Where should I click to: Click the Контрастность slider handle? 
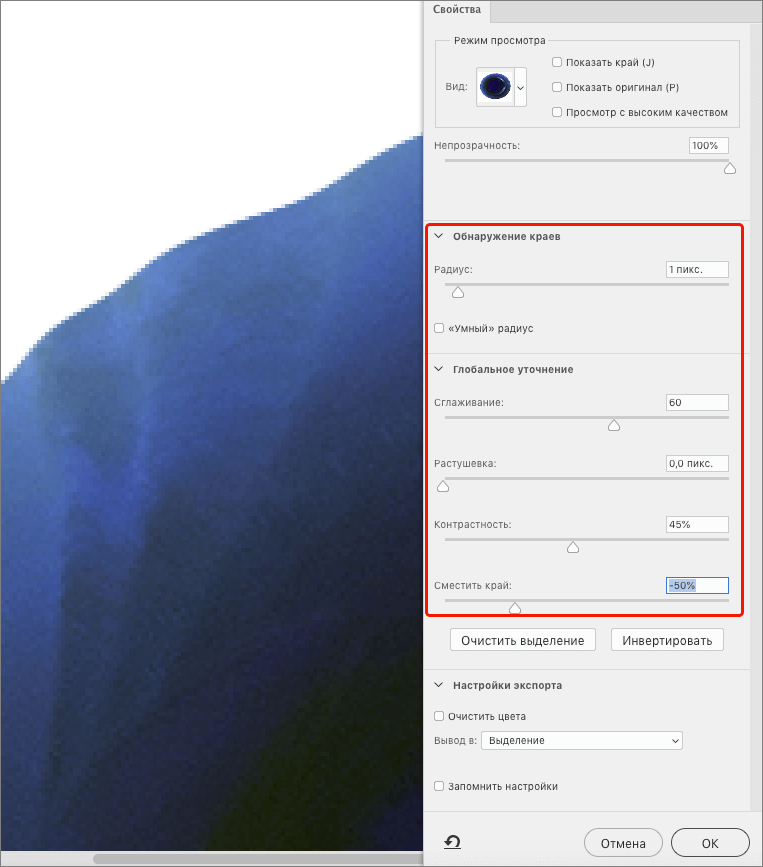[573, 547]
